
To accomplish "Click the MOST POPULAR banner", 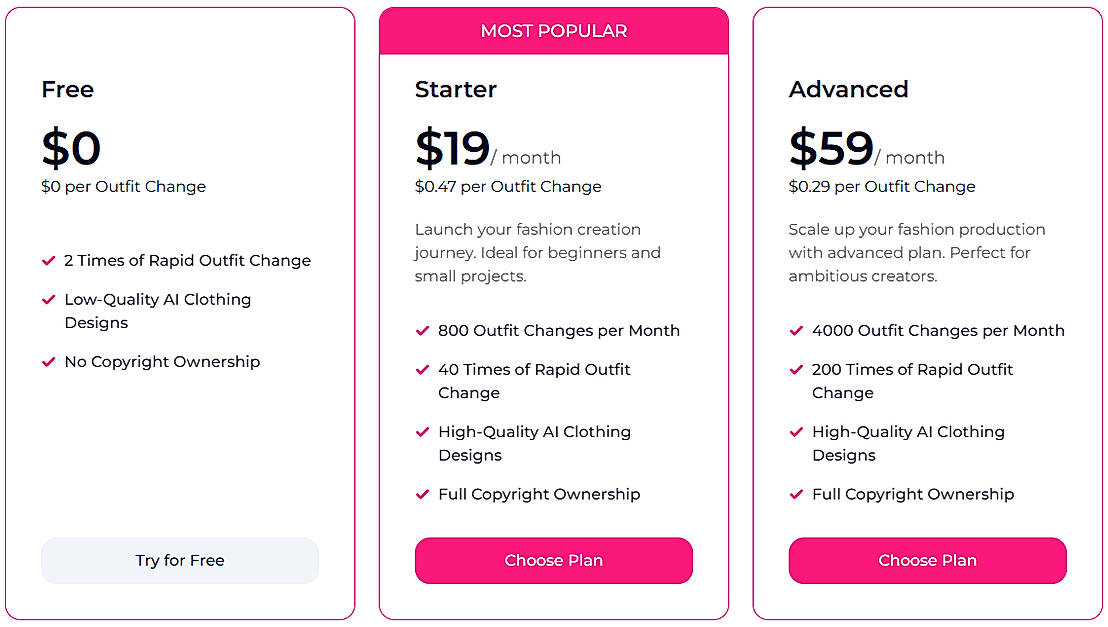I will (x=553, y=31).
